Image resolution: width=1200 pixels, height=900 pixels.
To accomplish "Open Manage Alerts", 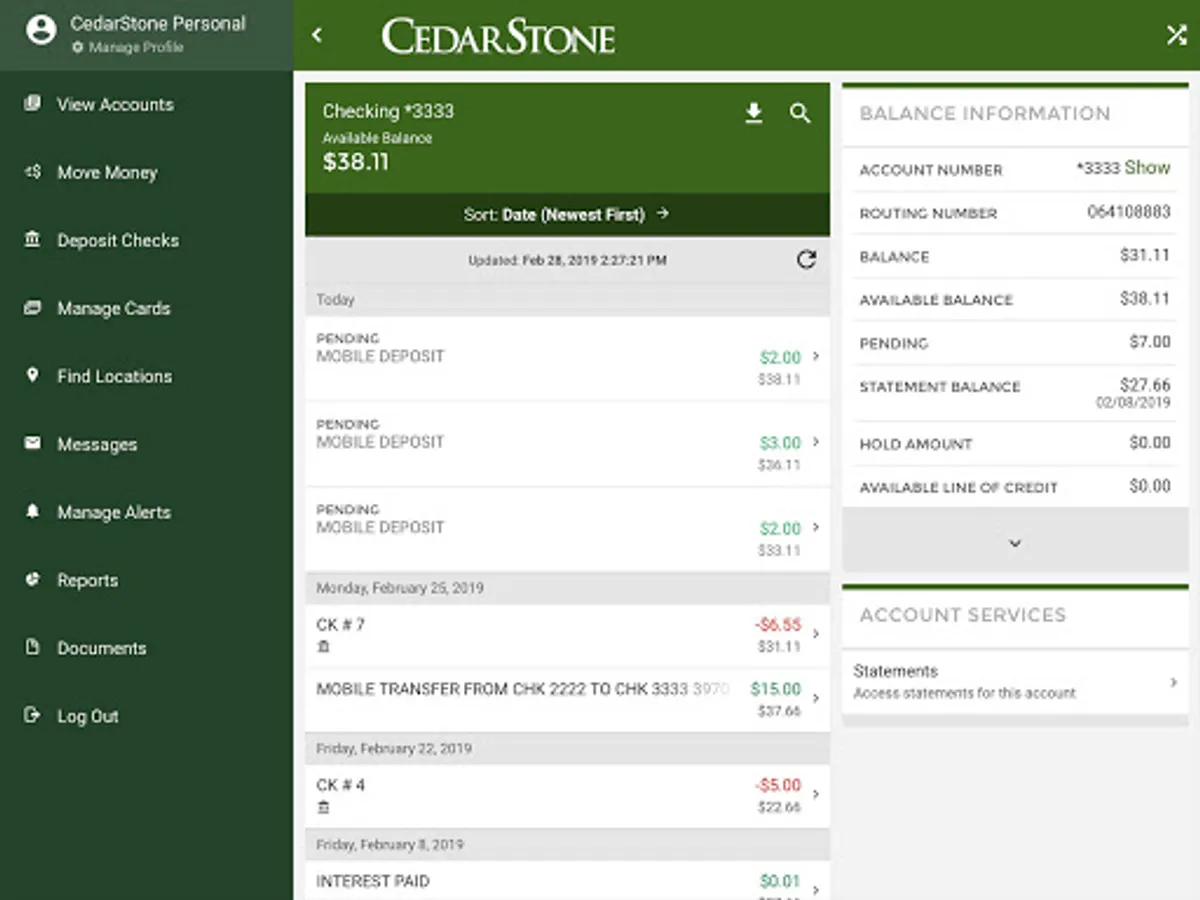I will coord(114,512).
